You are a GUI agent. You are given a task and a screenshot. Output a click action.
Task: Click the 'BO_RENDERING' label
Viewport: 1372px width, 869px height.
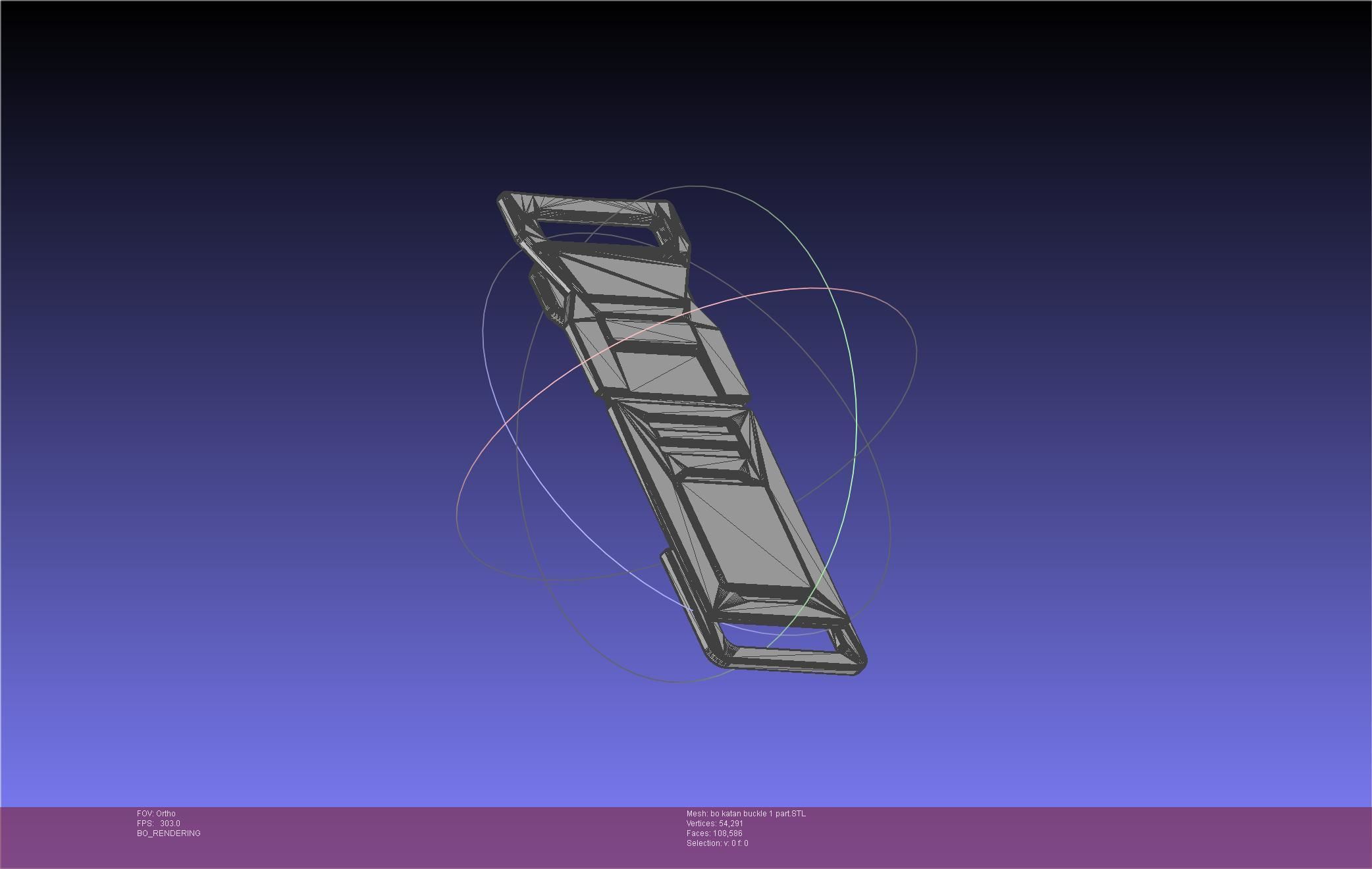(169, 833)
